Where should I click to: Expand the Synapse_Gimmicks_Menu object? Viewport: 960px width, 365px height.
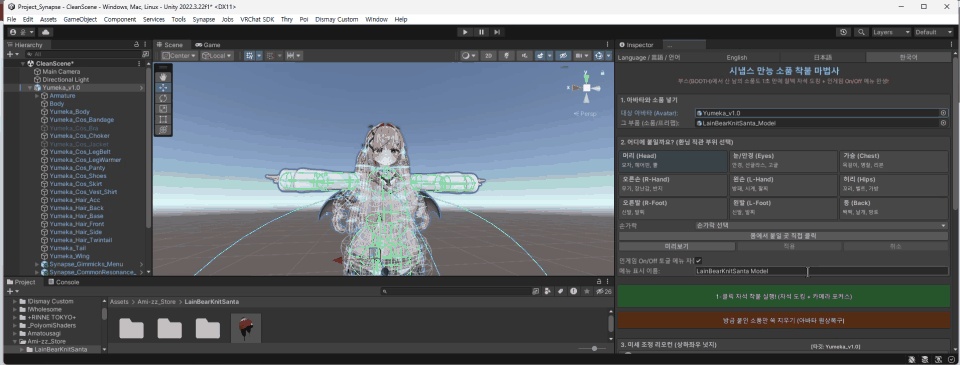click(37, 264)
